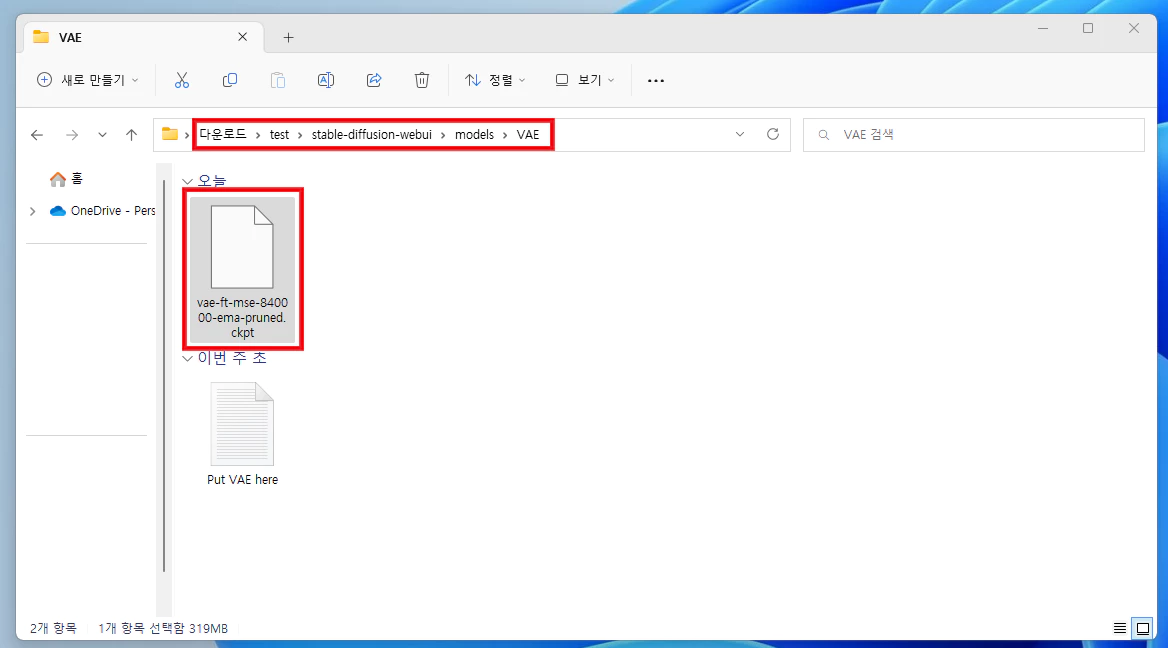The height and width of the screenshot is (648, 1168).
Task: Open the 보기 (View) dropdown
Action: pyautogui.click(x=585, y=80)
